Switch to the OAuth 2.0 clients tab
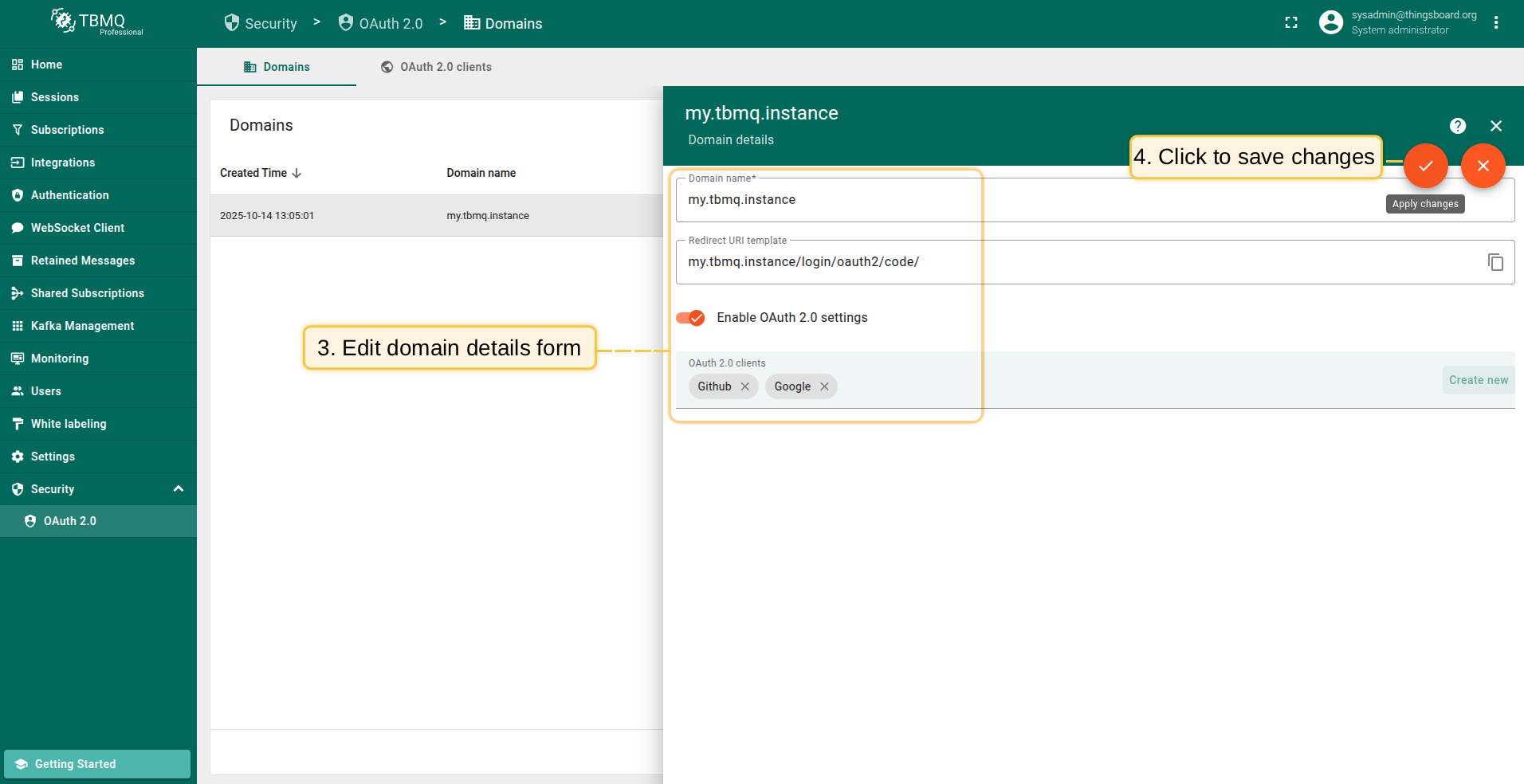Image resolution: width=1524 pixels, height=784 pixels. click(436, 67)
